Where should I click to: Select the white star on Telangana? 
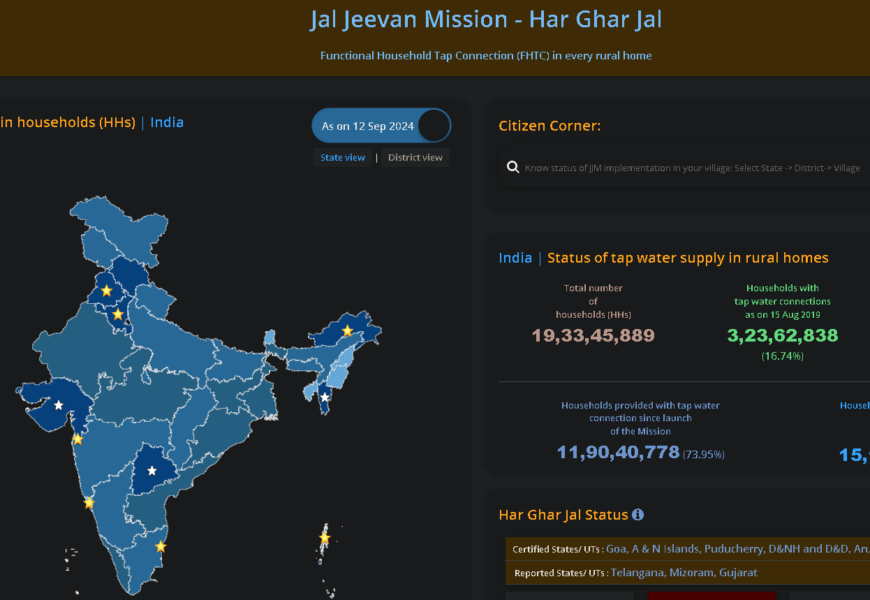point(151,471)
